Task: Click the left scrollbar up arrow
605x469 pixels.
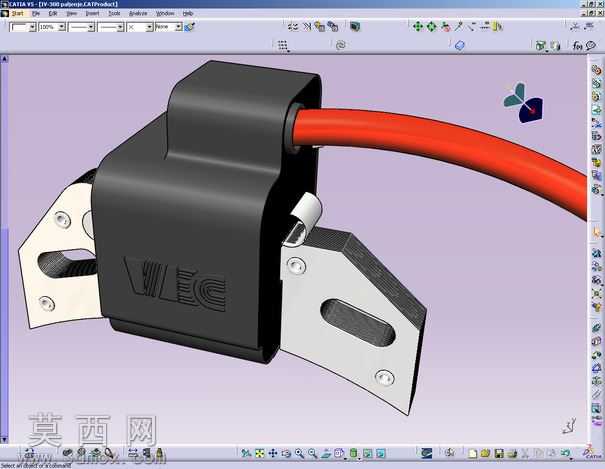Action: [x=4, y=59]
